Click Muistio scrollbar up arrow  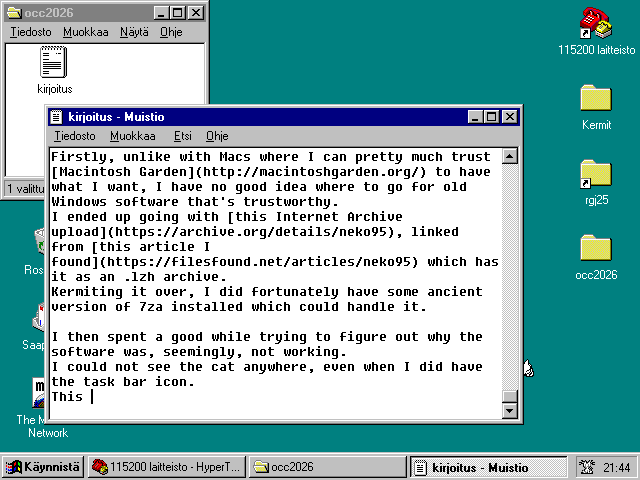tap(510, 156)
